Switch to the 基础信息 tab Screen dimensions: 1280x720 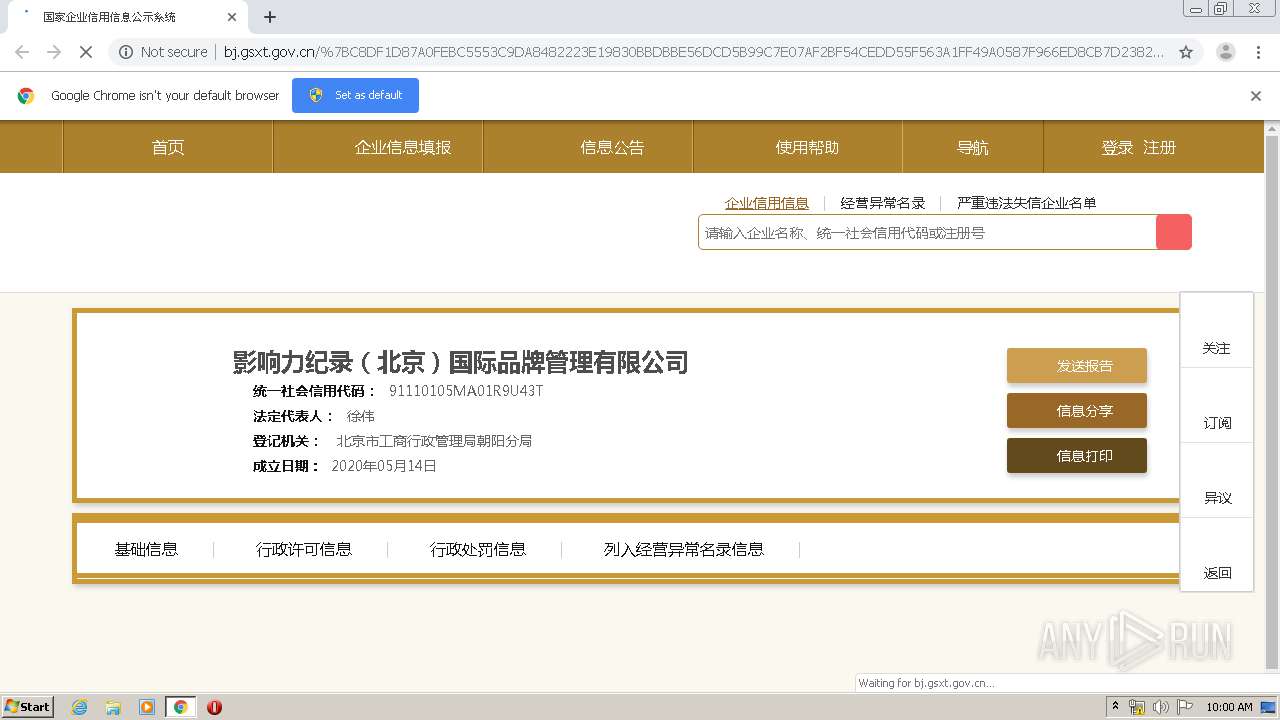tap(146, 549)
